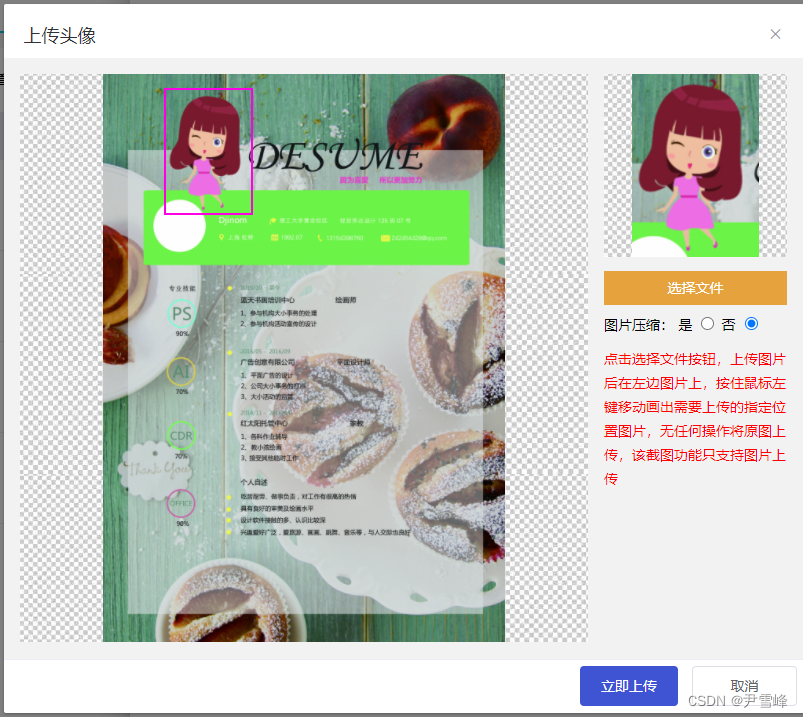Click the selected blue compression radio button
This screenshot has width=803, height=717.
(x=752, y=323)
